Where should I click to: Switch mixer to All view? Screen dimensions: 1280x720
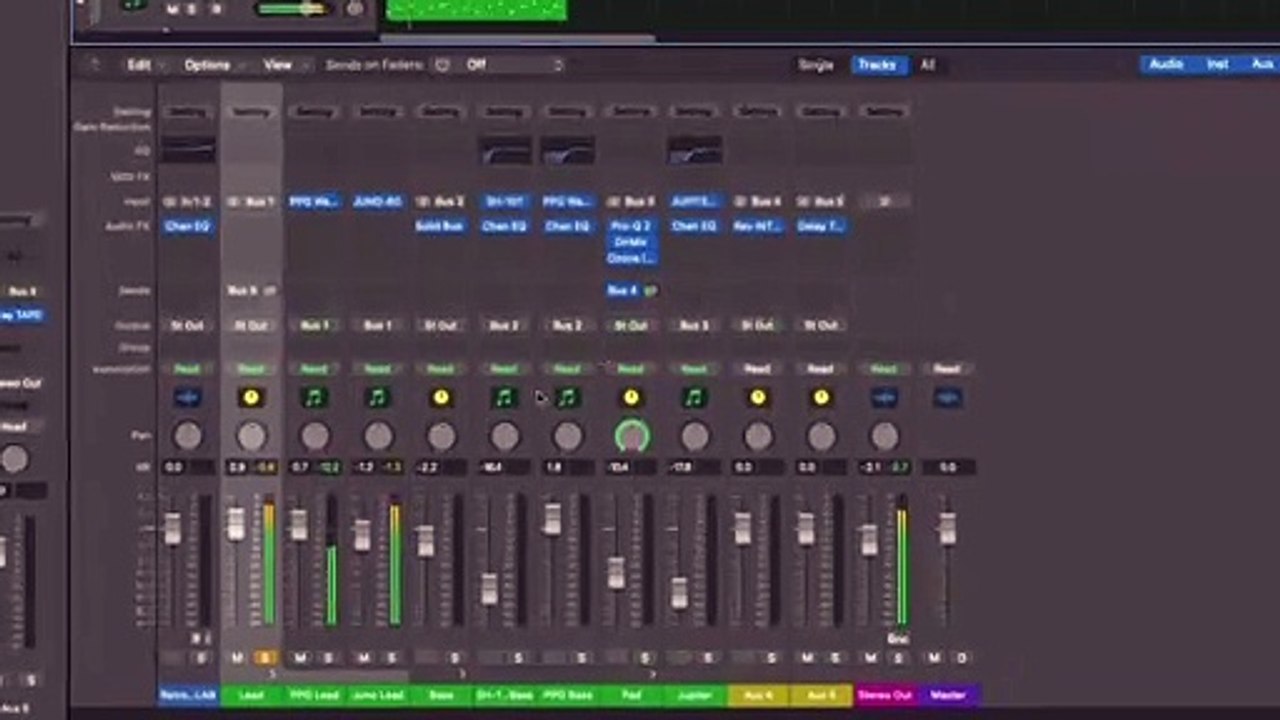pyautogui.click(x=928, y=65)
